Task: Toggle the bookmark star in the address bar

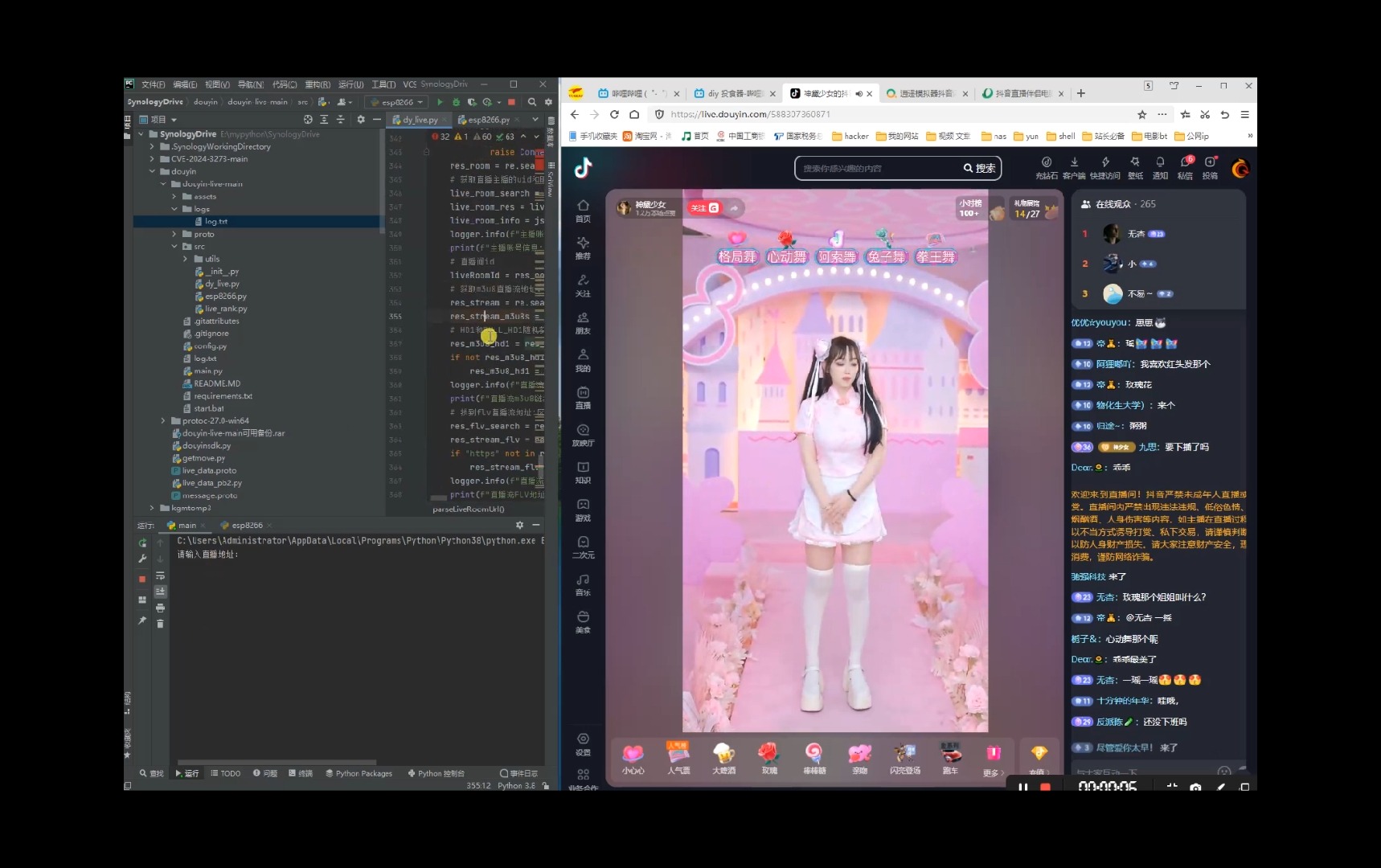Action: 1141,115
